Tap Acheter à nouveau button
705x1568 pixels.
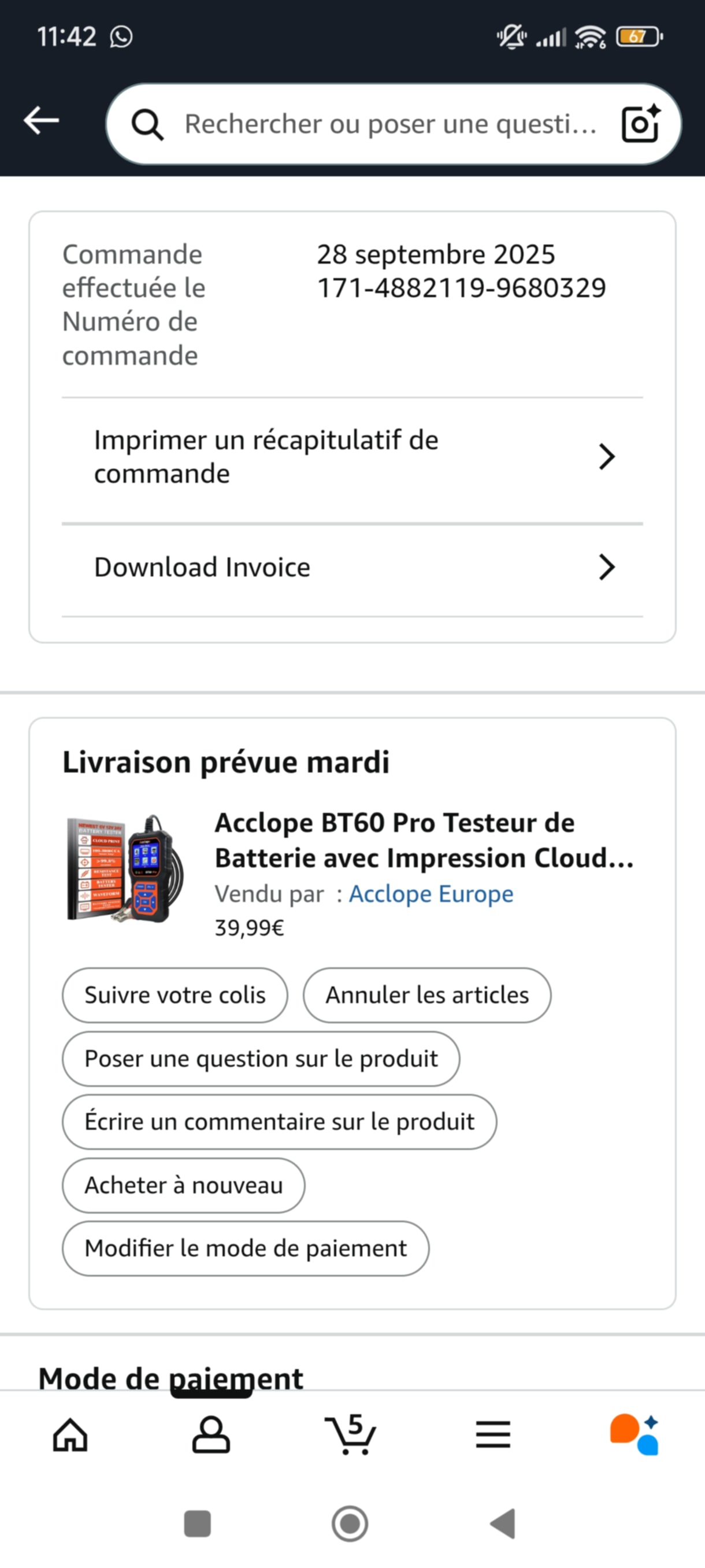(183, 1186)
